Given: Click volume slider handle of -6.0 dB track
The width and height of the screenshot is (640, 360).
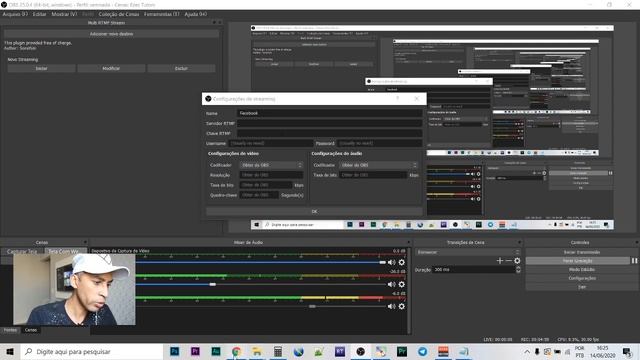Looking at the screenshot, I should 312,307.
